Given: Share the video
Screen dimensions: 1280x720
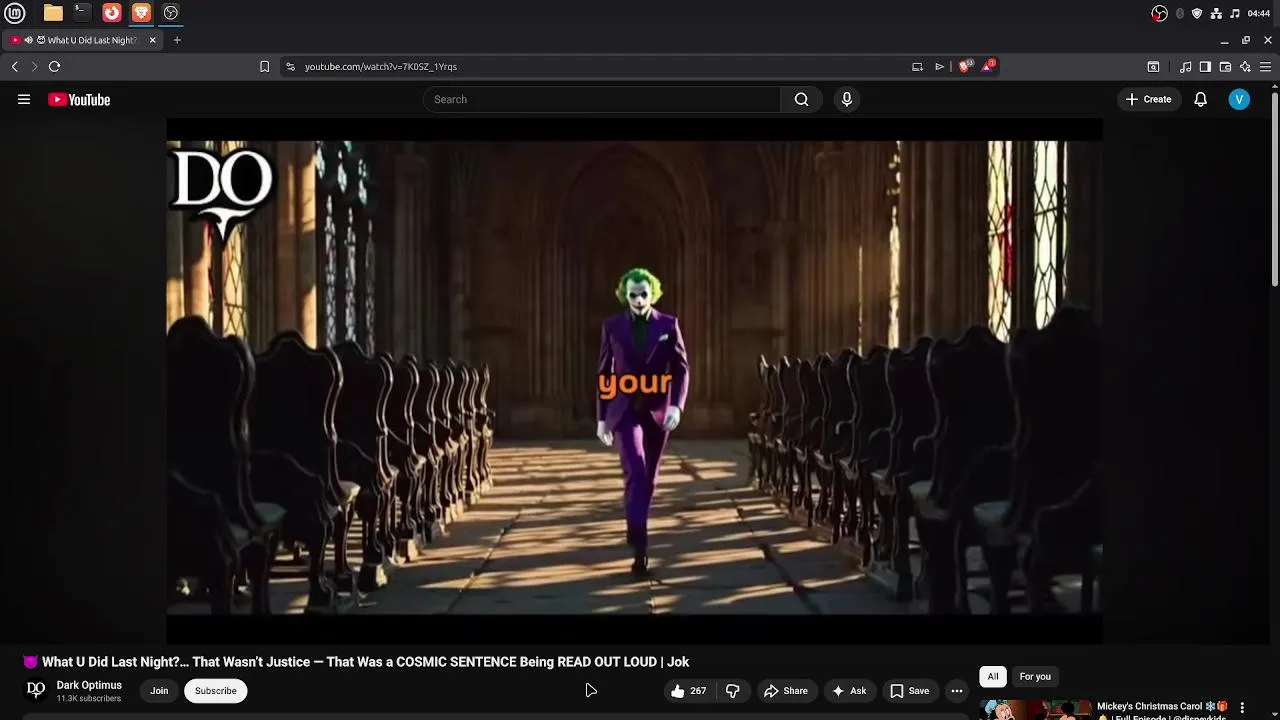Looking at the screenshot, I should (785, 691).
